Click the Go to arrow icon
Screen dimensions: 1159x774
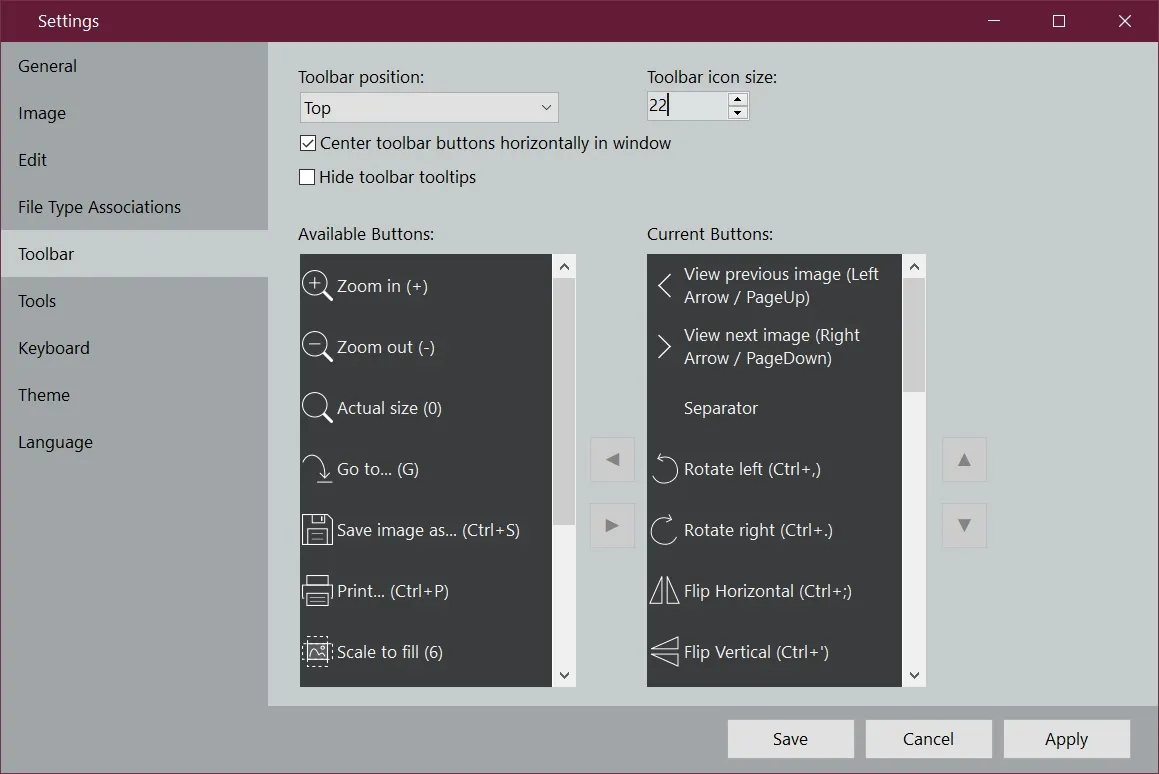pos(317,469)
